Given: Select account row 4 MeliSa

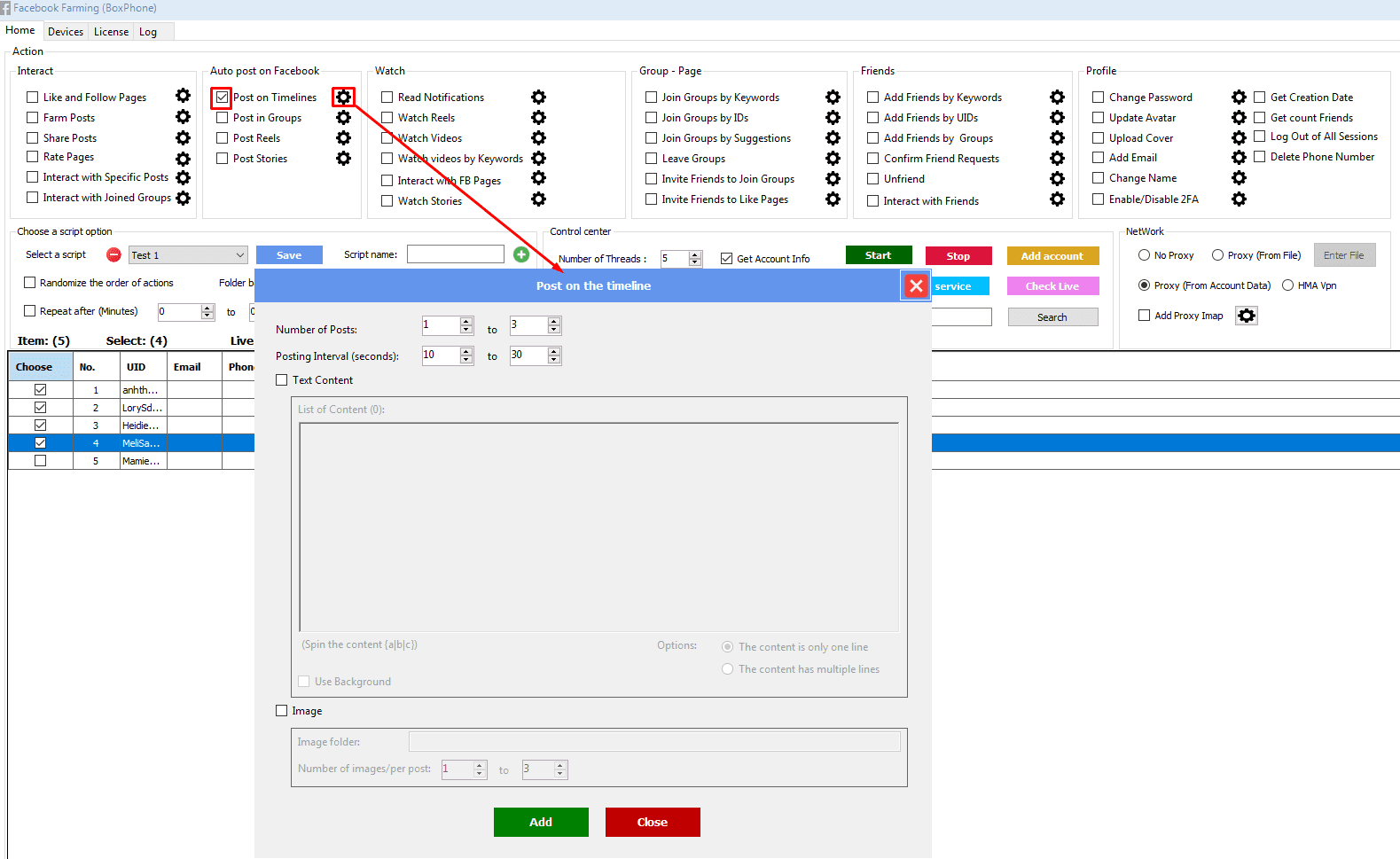Looking at the screenshot, I should coord(704,443).
